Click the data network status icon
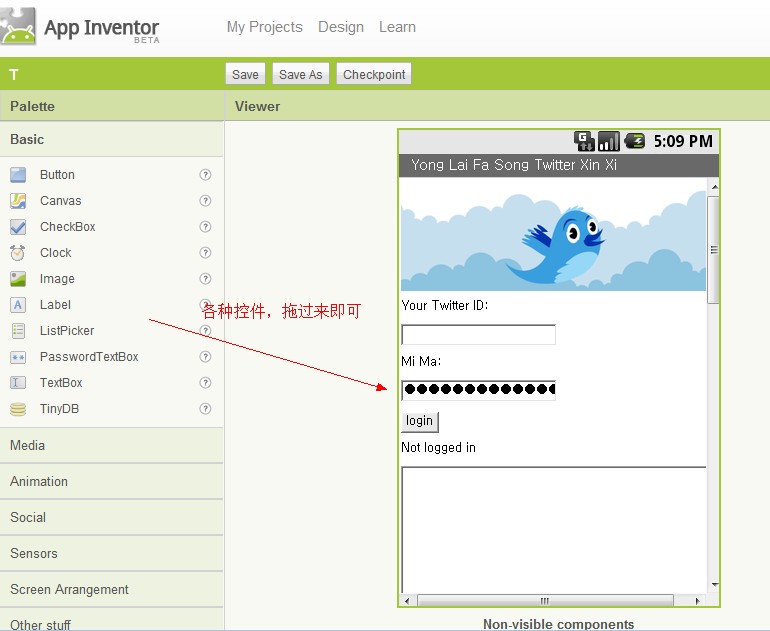Viewport: 770px width, 631px height. (x=584, y=141)
